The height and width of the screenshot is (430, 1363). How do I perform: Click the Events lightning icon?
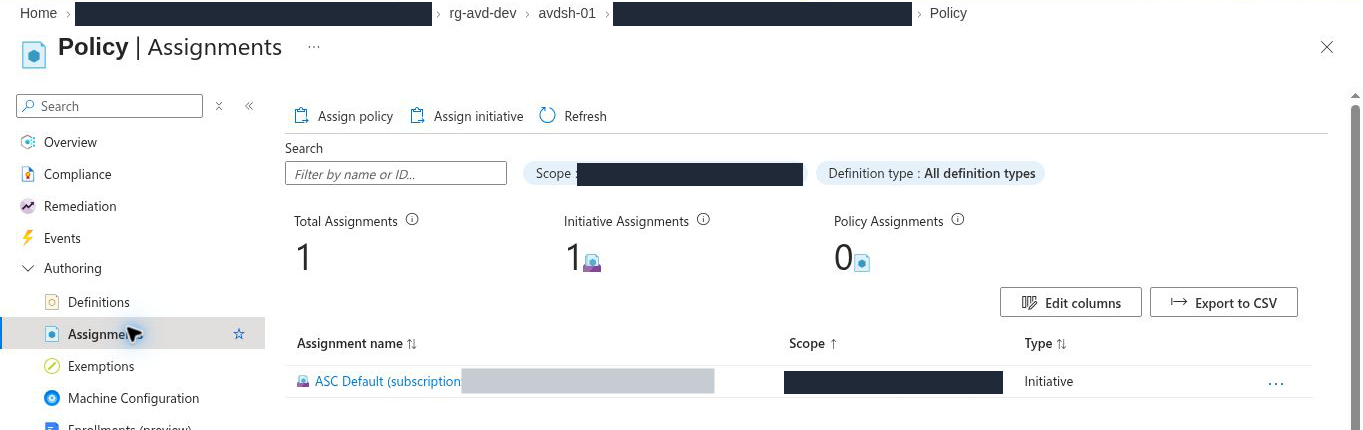(28, 238)
